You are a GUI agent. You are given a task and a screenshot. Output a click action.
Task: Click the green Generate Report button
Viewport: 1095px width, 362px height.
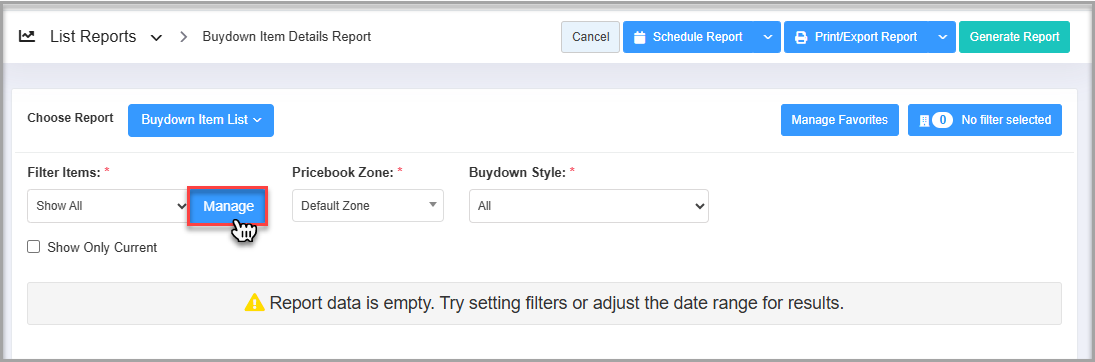point(1014,37)
